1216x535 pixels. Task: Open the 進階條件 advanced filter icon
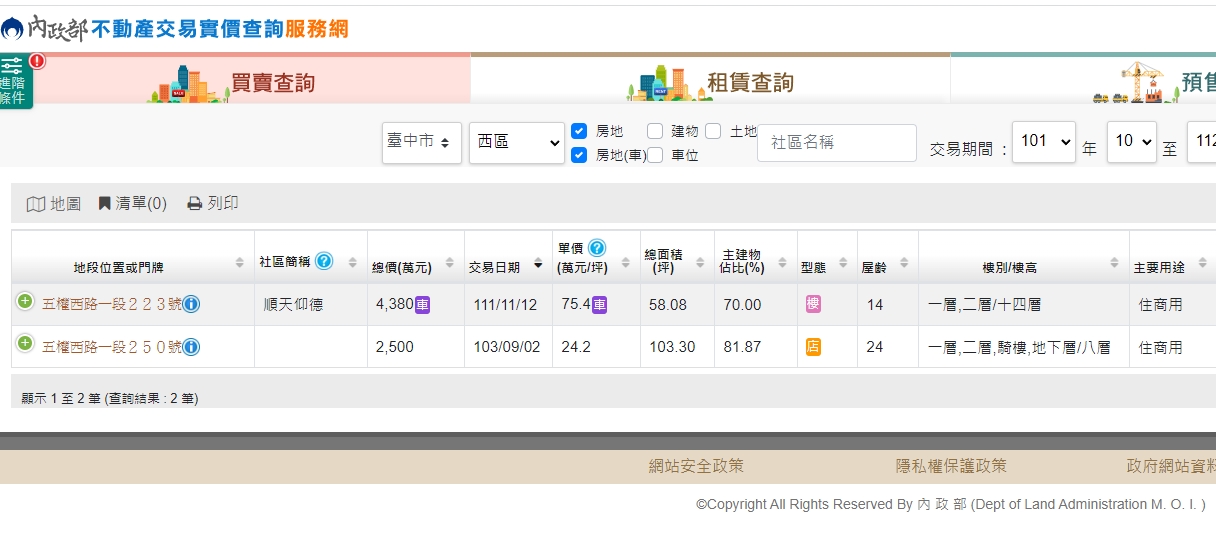point(15,80)
